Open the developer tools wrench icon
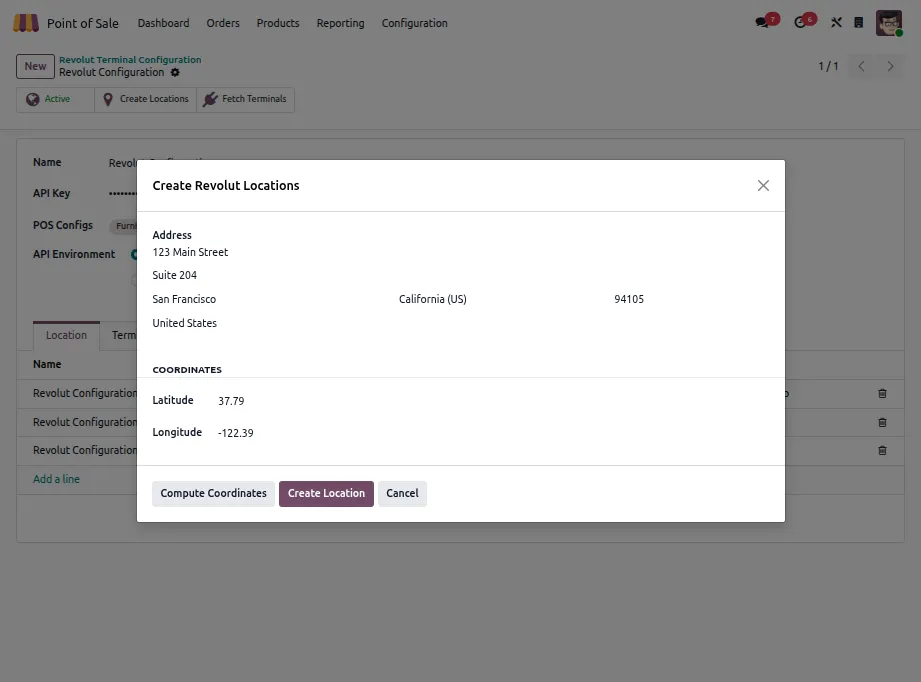Screen dimensions: 921x682 (x=836, y=22)
